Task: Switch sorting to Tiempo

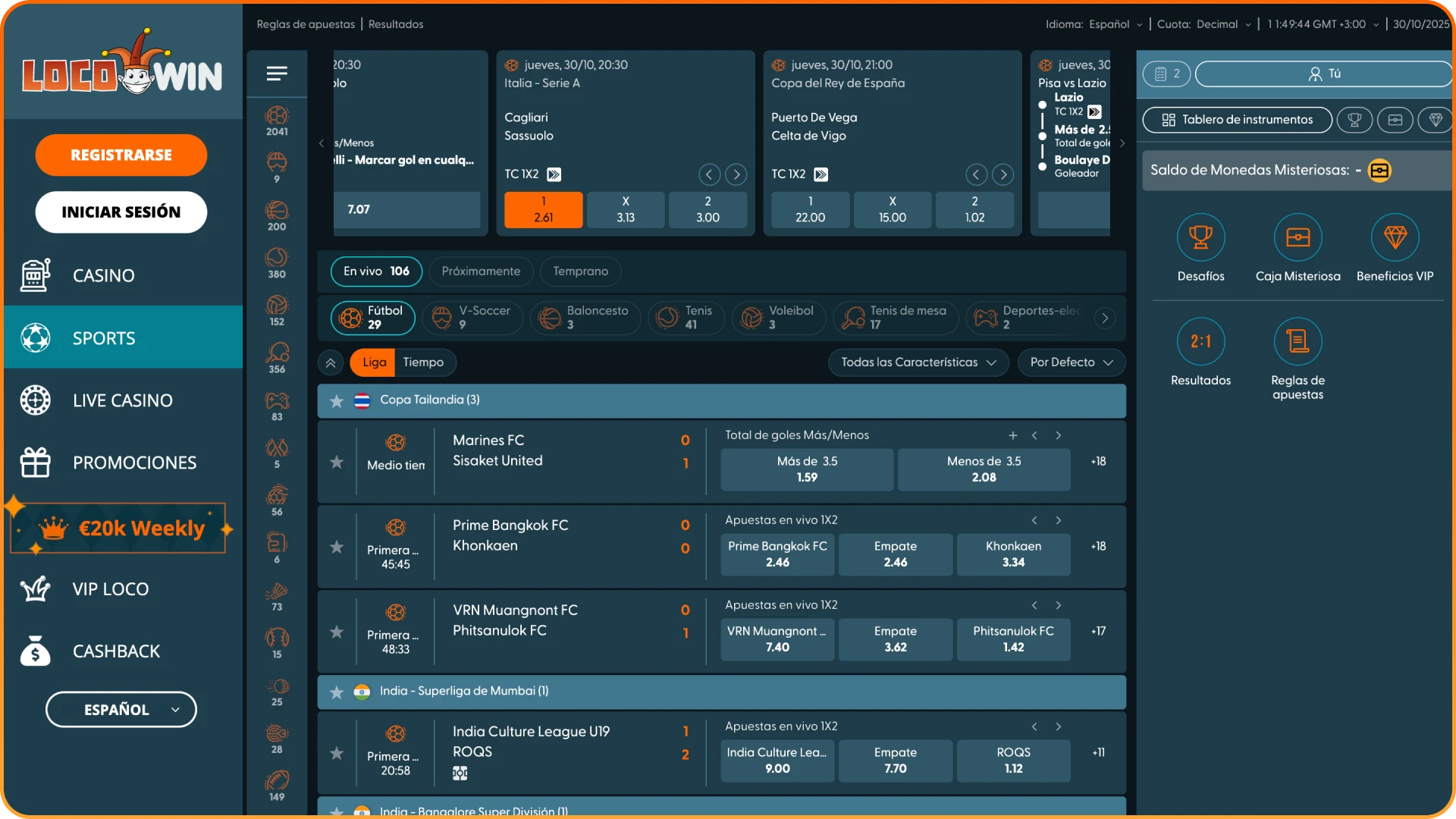Action: [x=423, y=362]
